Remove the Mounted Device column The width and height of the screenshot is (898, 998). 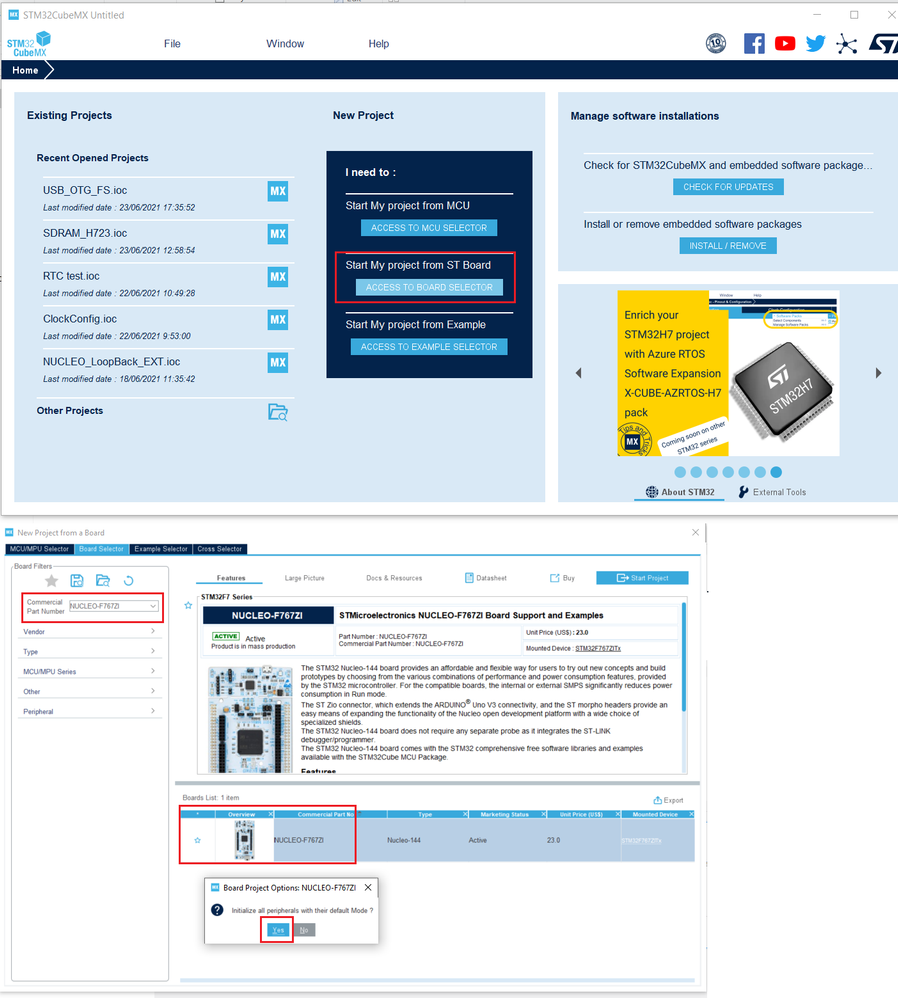pyautogui.click(x=691, y=814)
